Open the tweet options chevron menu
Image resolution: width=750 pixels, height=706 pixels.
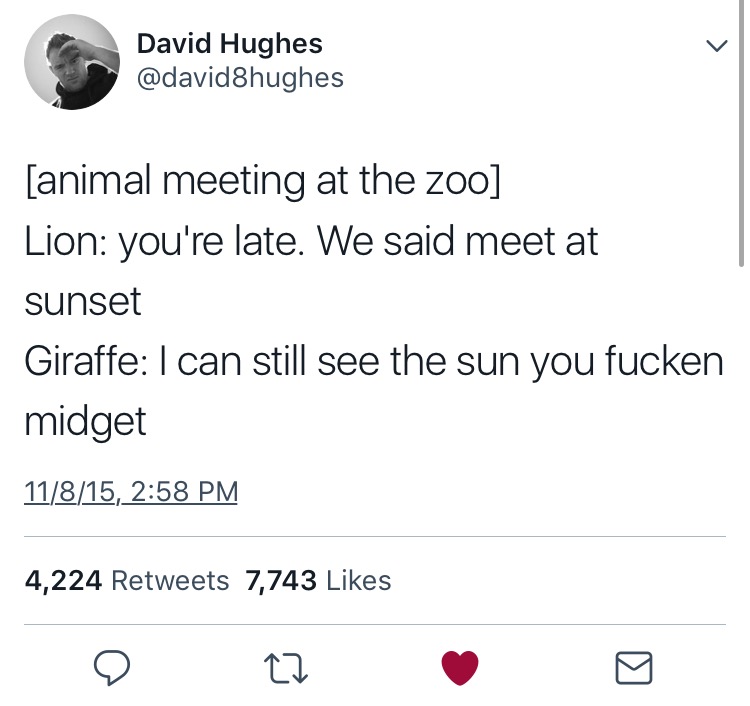(714, 46)
